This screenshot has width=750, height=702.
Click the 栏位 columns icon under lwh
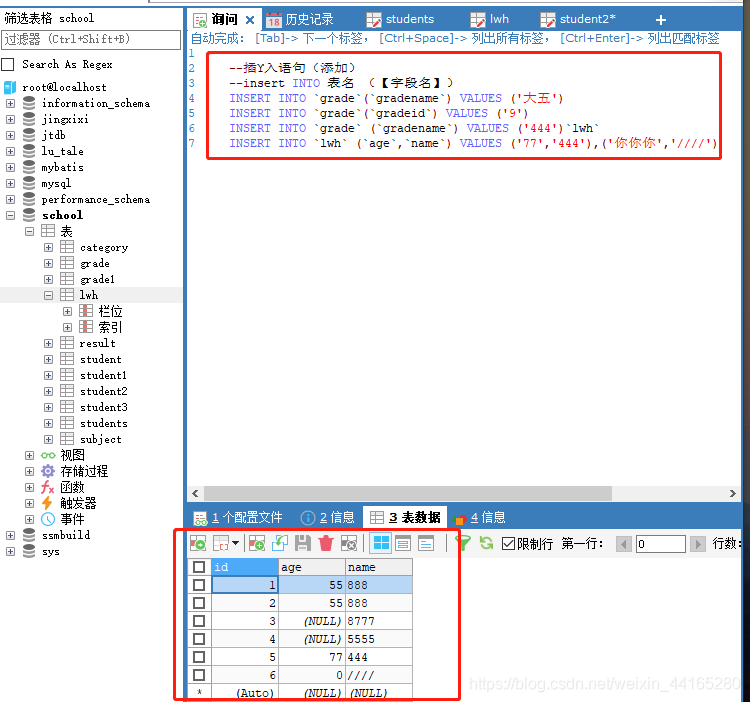(x=86, y=311)
